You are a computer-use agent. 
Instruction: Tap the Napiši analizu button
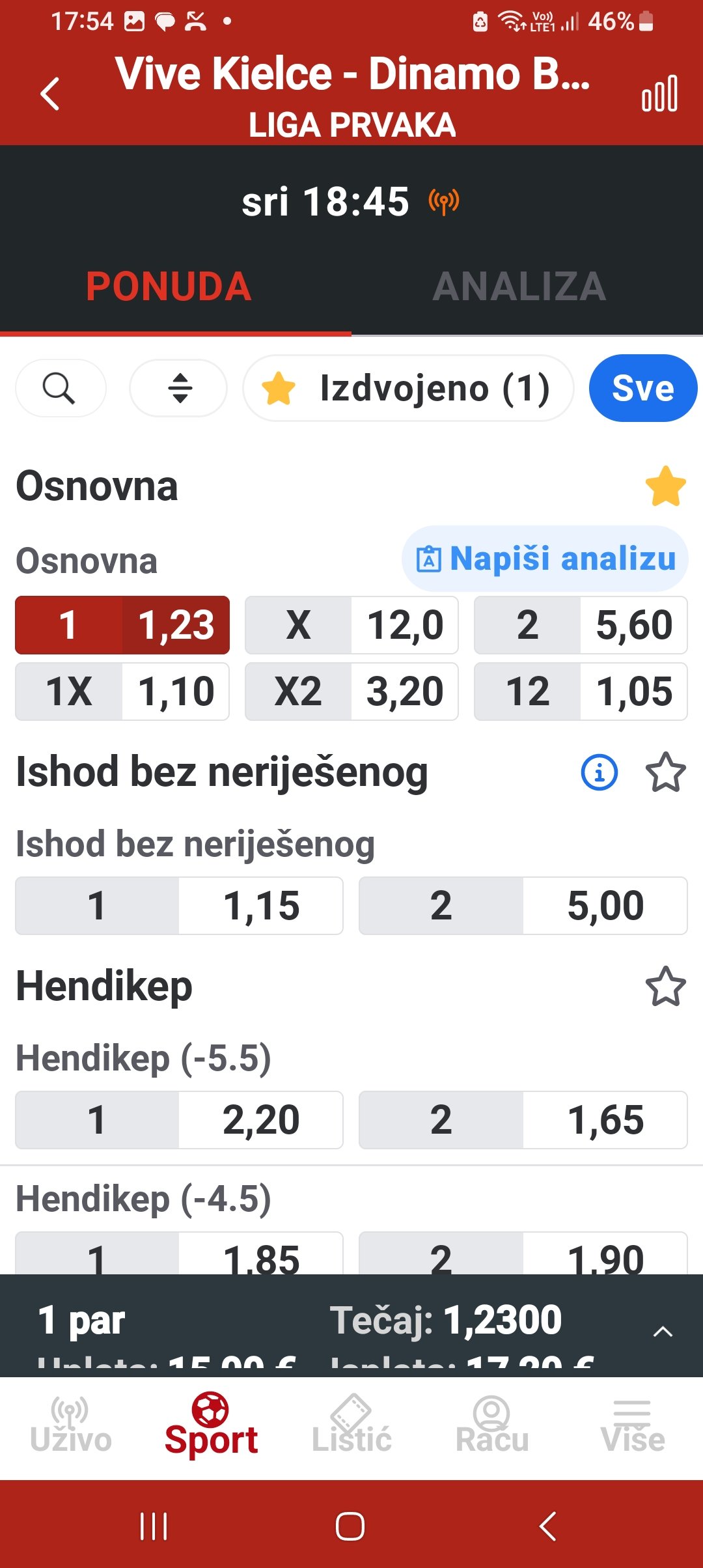tap(545, 559)
